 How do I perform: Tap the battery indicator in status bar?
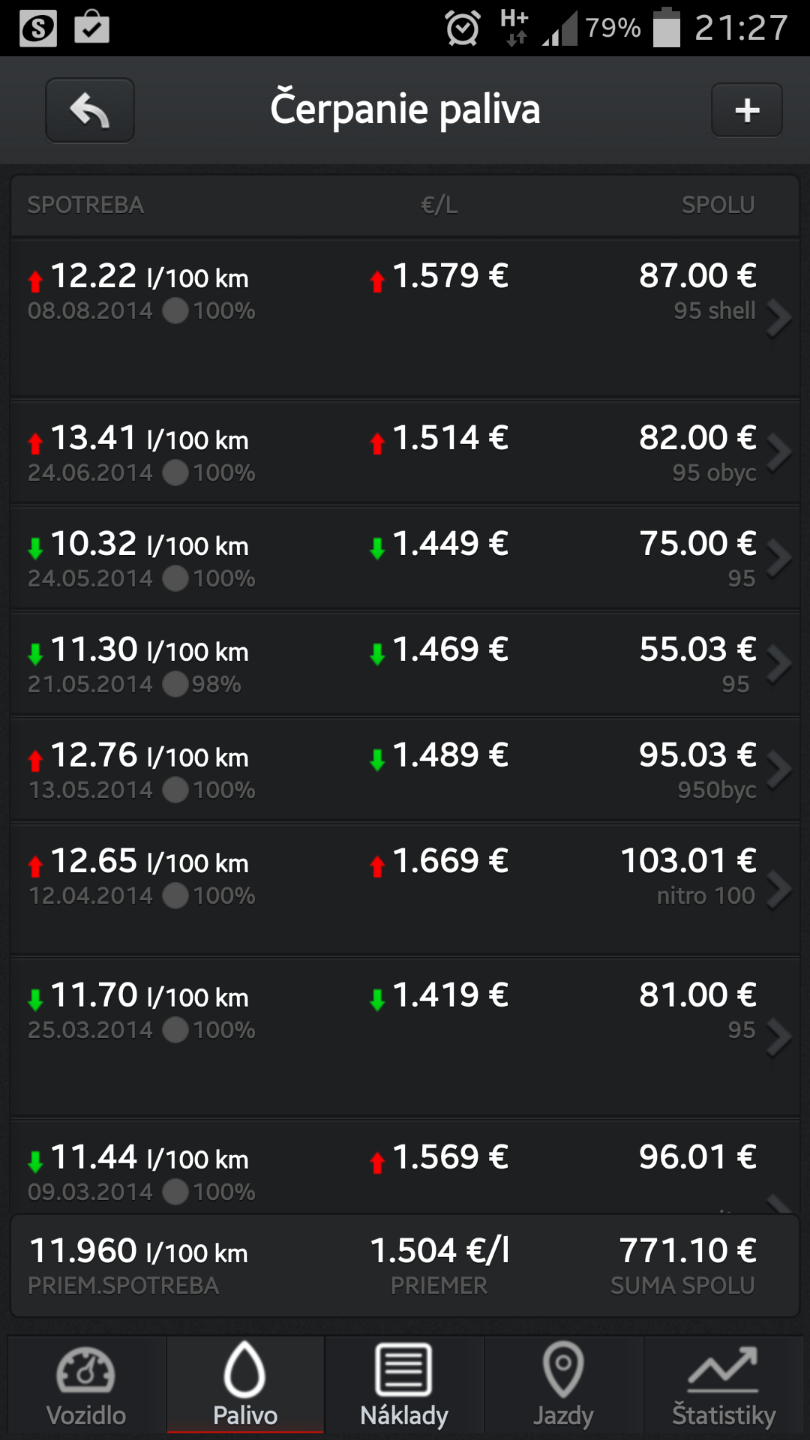coord(666,28)
